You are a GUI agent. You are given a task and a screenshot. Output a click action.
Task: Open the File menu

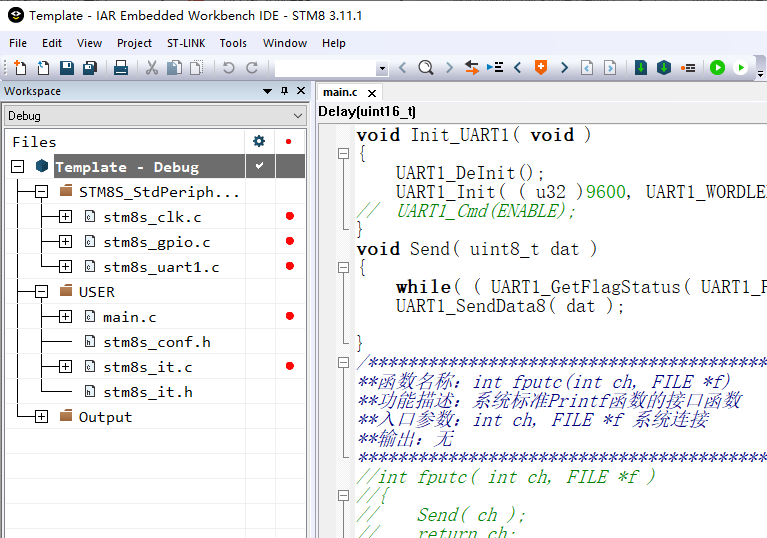tap(18, 43)
